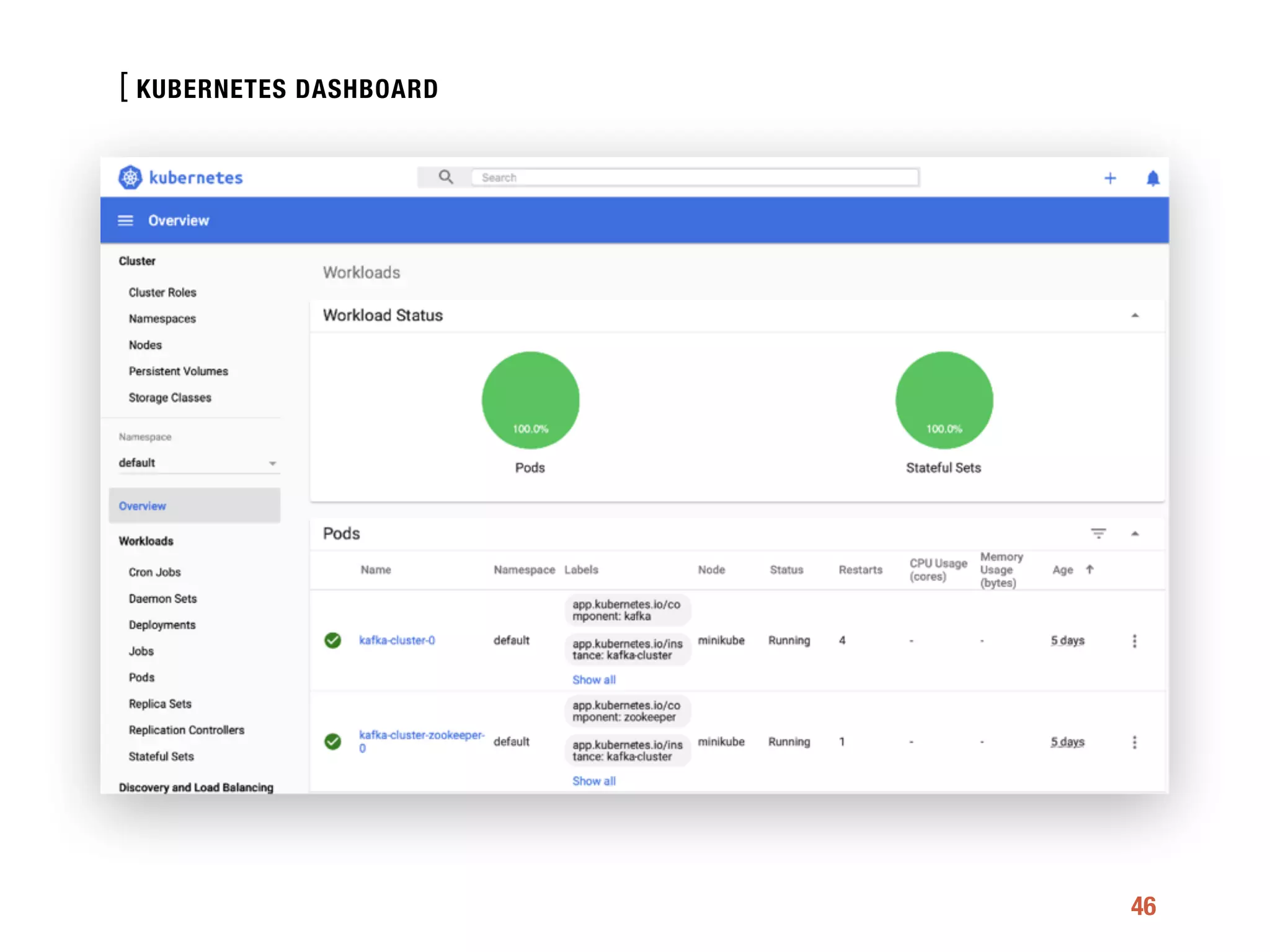Click Discovery and Load Balancing heading
The height and width of the screenshot is (952, 1270).
(x=196, y=787)
